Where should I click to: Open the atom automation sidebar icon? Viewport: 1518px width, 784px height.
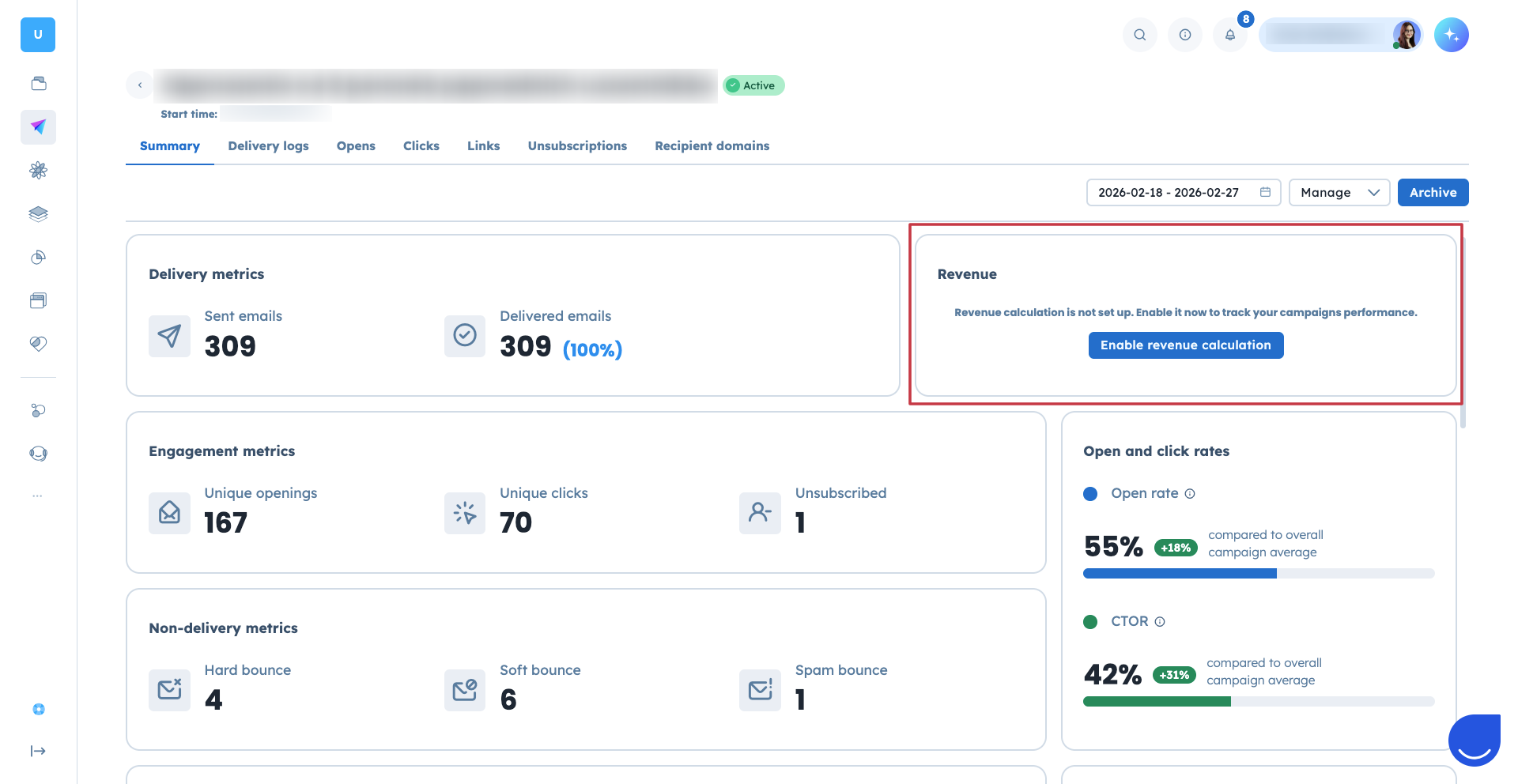[38, 171]
